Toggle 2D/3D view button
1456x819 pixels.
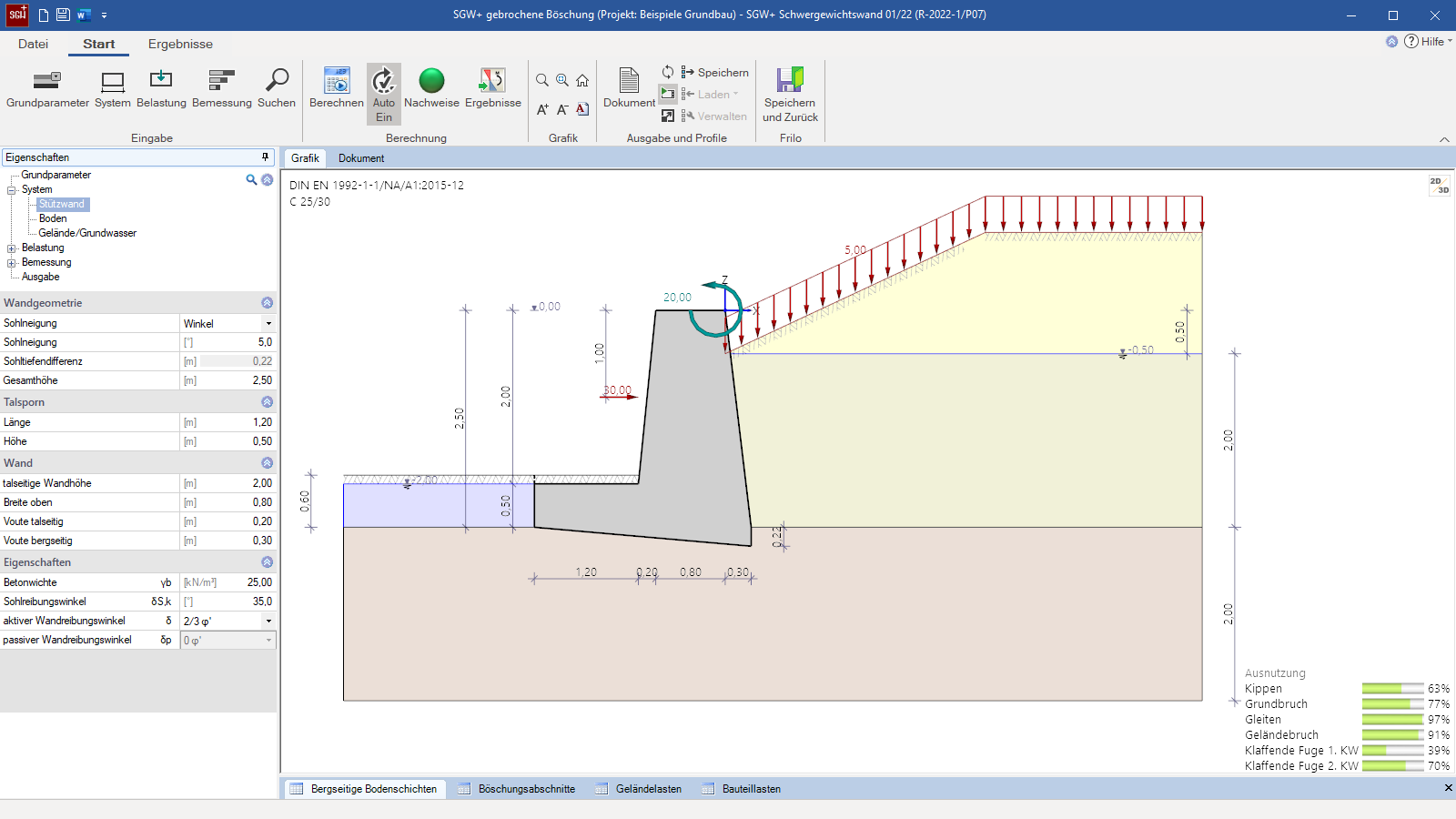point(1439,186)
